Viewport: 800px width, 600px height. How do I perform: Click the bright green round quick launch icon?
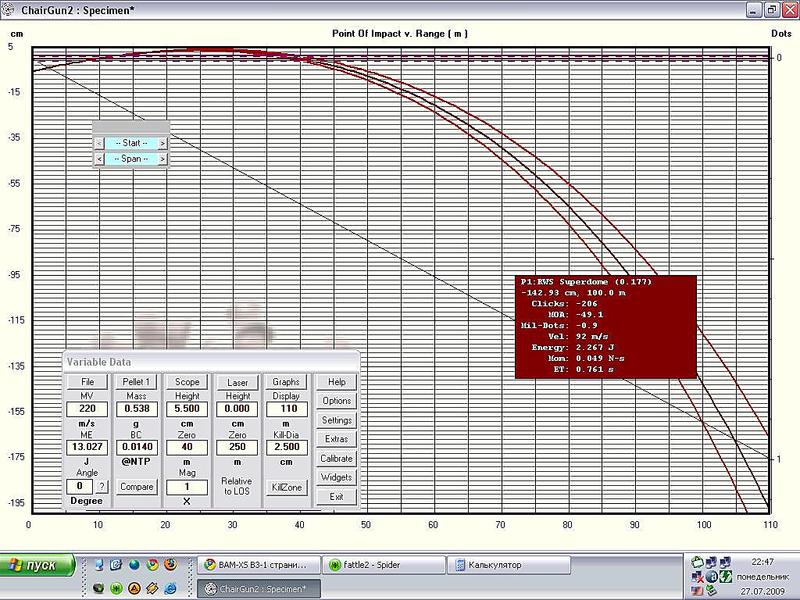click(116, 588)
